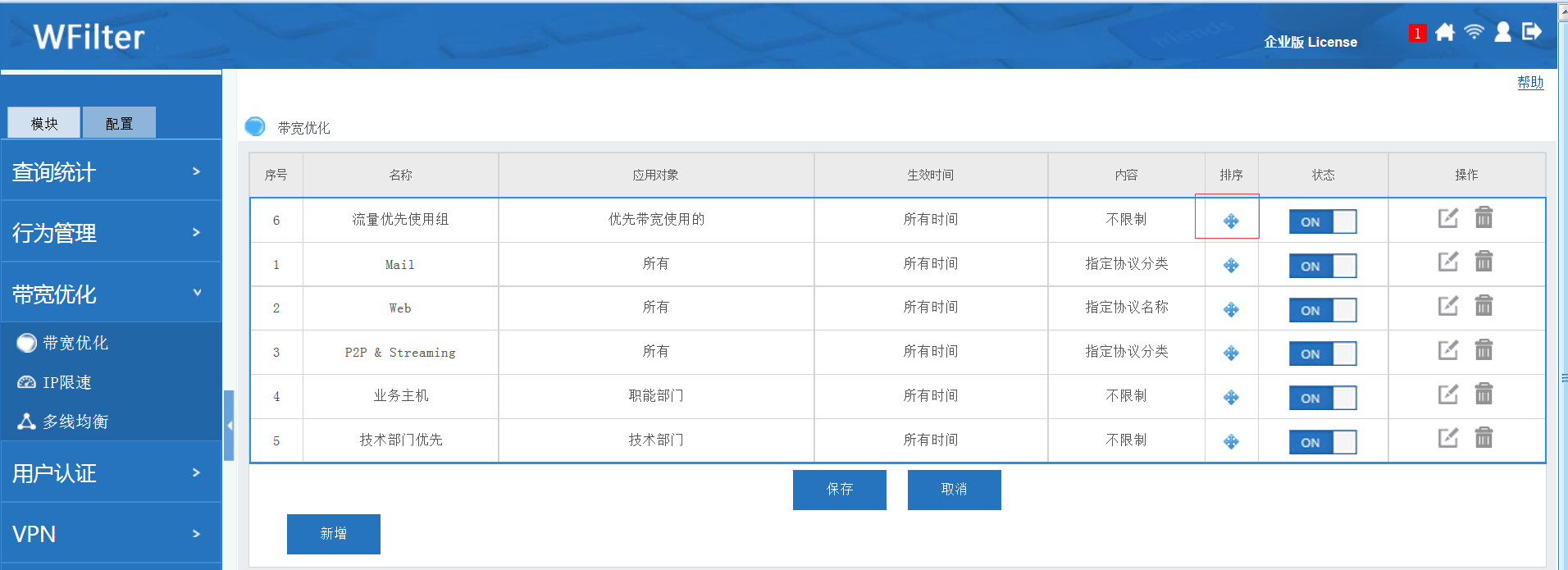Viewport: 1568px width, 570px height.
Task: Disable the Web rule switch
Action: [1322, 310]
